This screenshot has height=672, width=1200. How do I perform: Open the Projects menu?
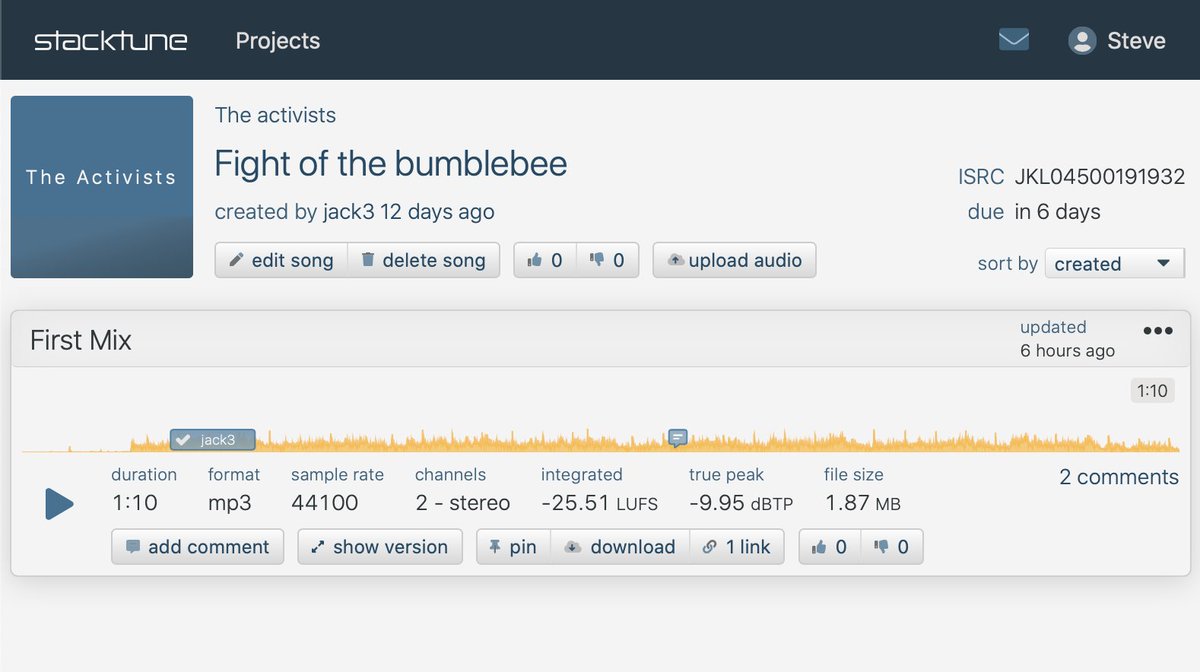pos(278,41)
